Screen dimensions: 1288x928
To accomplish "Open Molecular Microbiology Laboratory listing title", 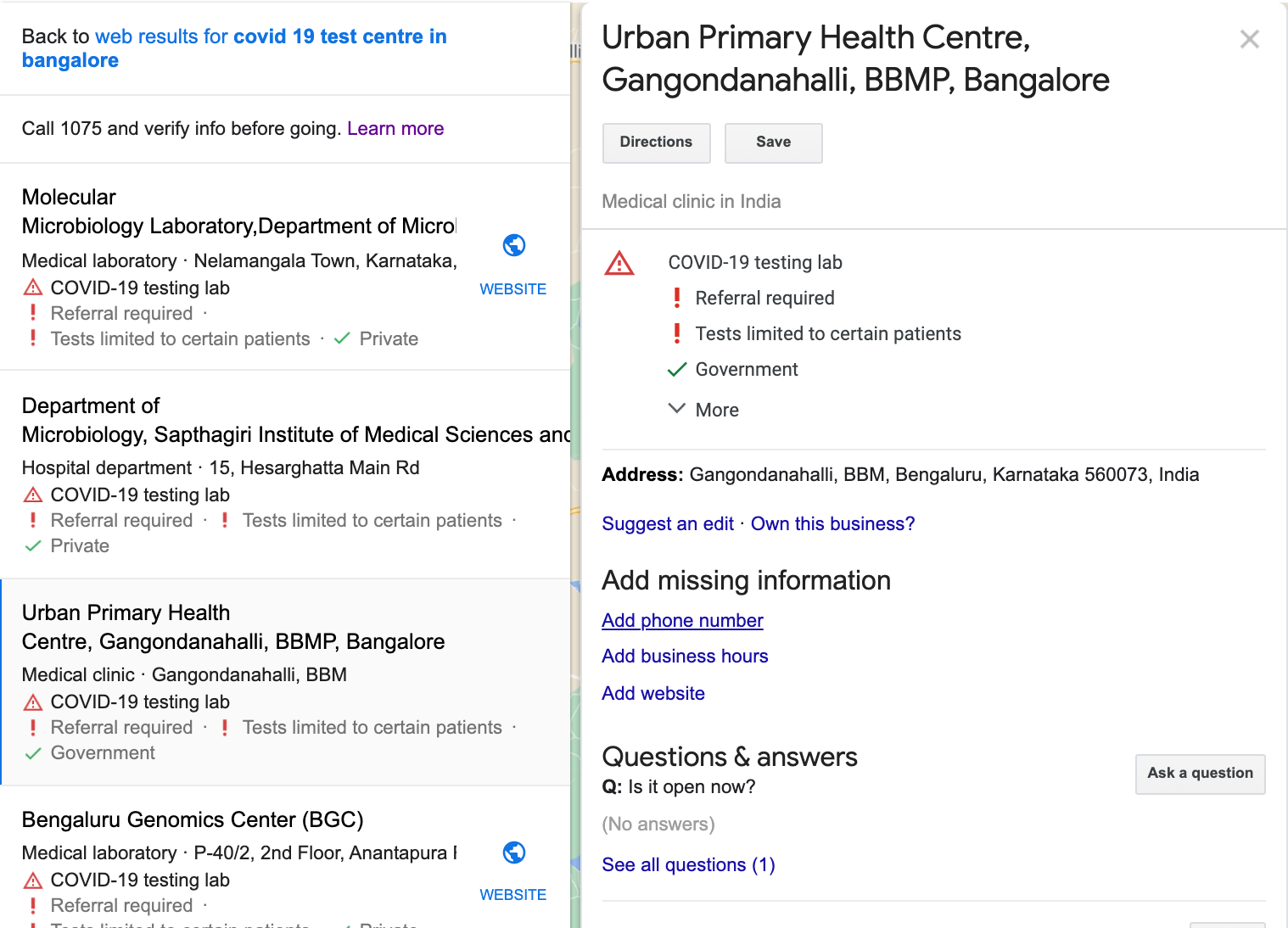I will (x=238, y=211).
